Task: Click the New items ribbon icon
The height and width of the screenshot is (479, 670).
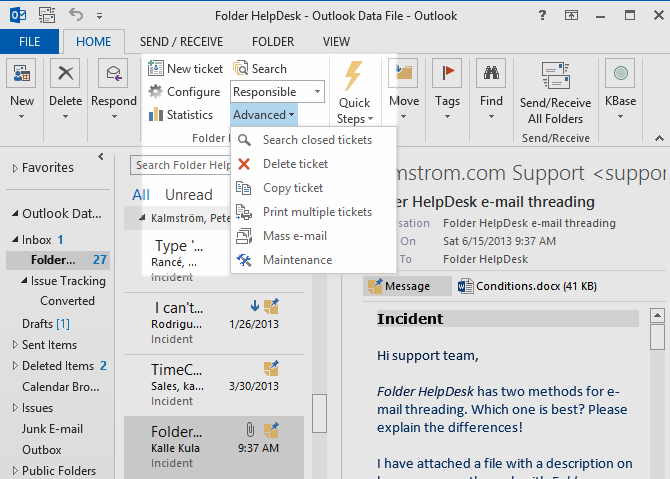Action: click(21, 73)
